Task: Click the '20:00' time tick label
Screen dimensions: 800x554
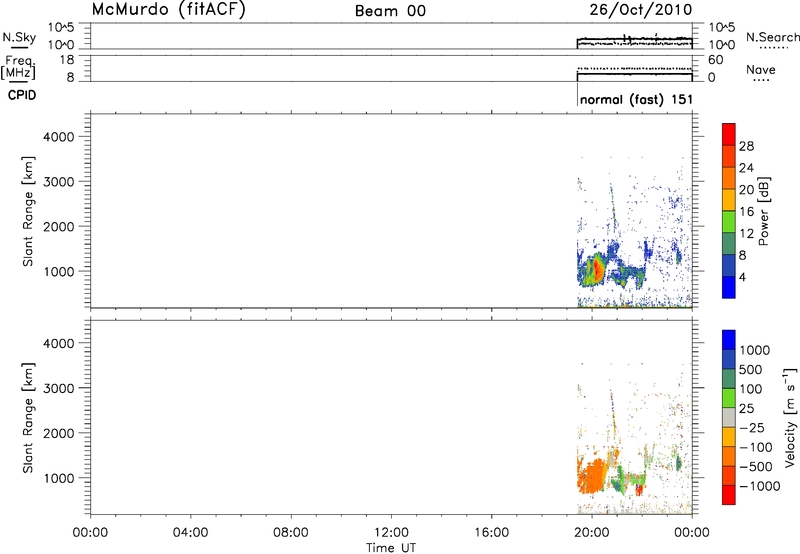Action: (591, 533)
